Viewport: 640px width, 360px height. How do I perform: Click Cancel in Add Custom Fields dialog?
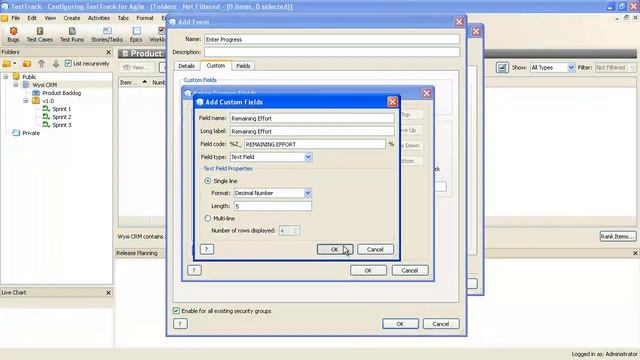click(x=375, y=249)
